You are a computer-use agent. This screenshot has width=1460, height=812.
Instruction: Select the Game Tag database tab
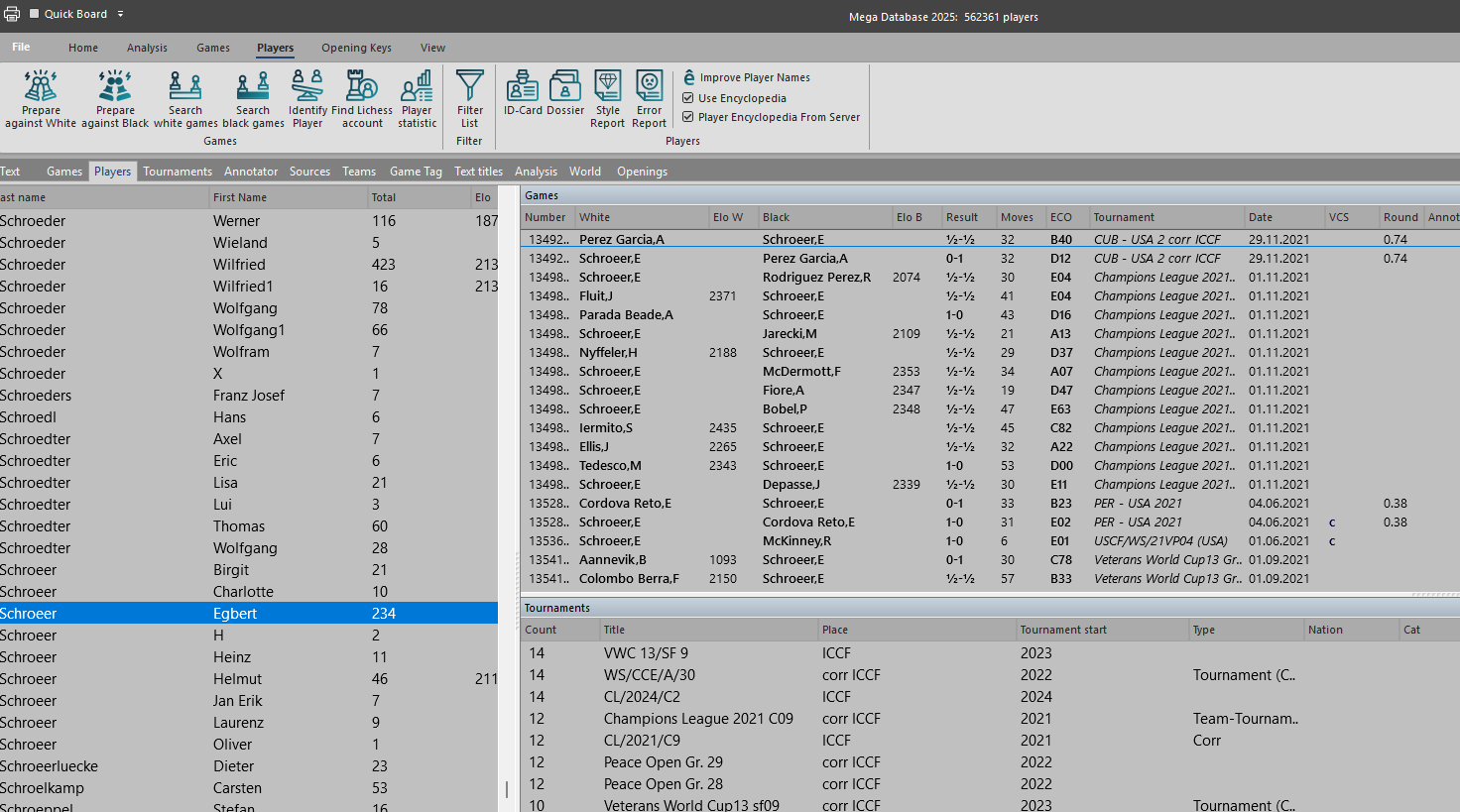[416, 172]
